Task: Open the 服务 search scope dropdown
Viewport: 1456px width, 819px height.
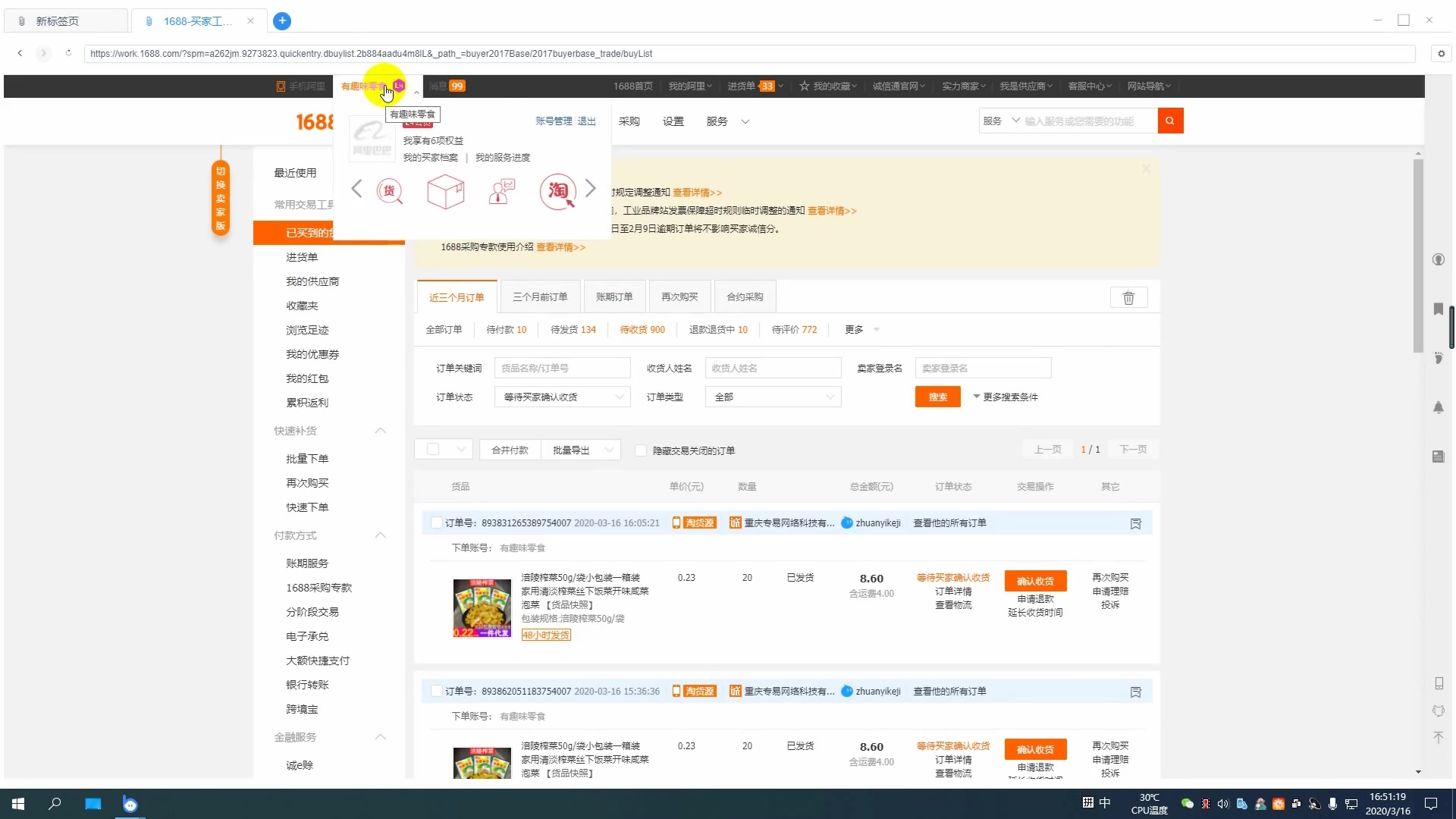Action: (1001, 121)
